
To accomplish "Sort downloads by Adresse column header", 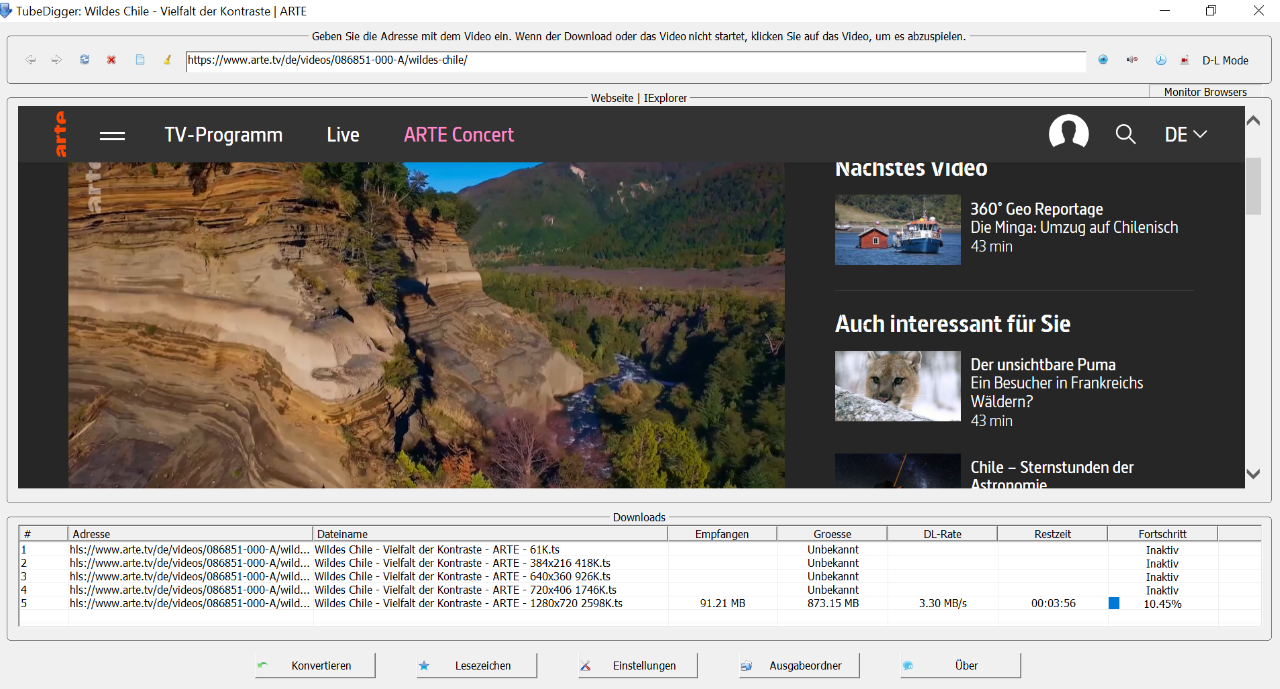I will 190,534.
